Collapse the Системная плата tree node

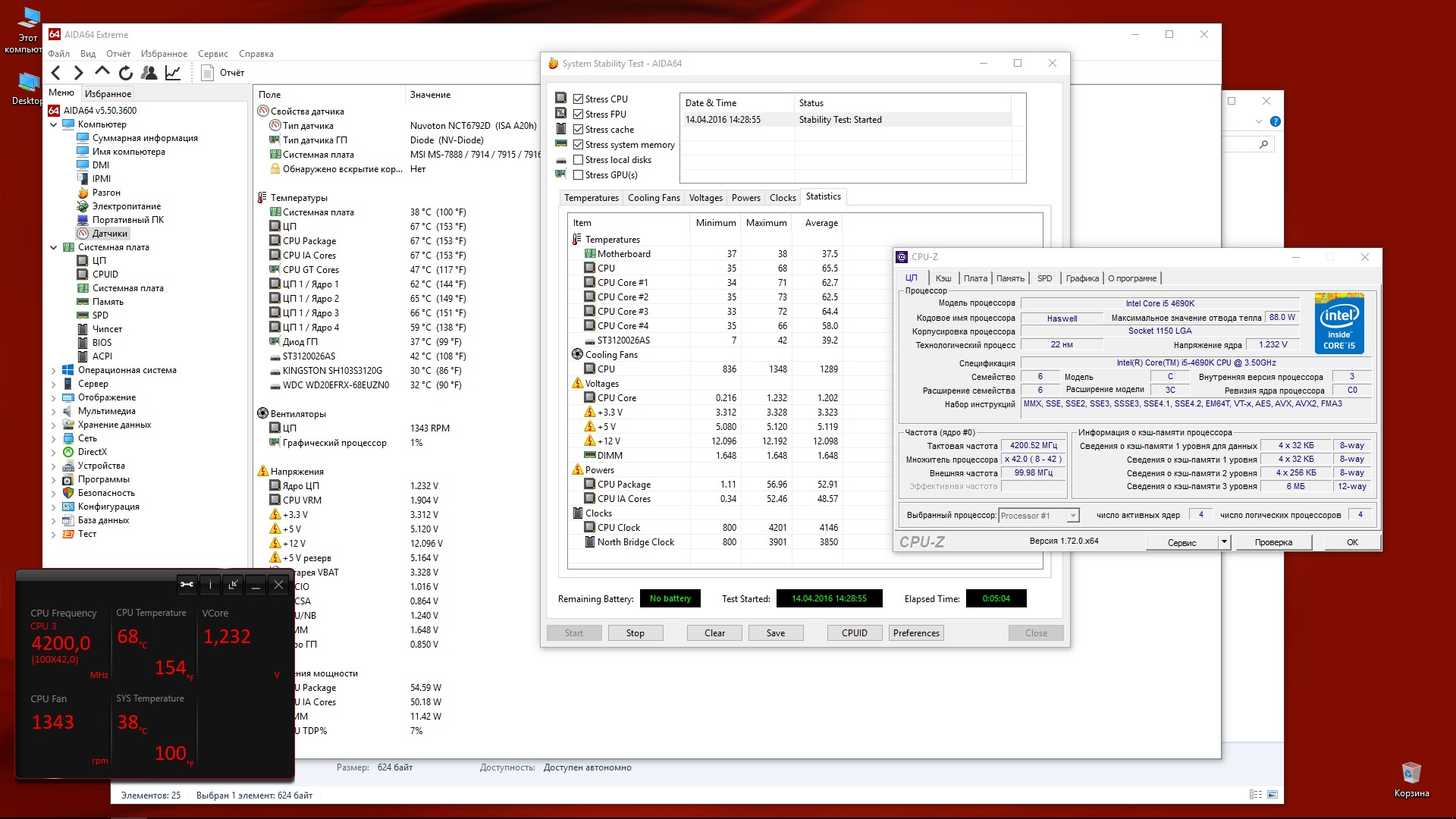[x=54, y=247]
